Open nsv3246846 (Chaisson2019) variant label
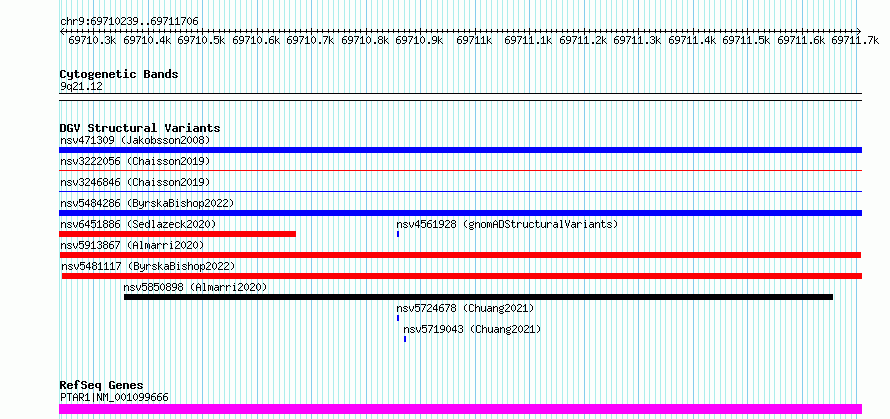890x419 pixels. (135, 182)
